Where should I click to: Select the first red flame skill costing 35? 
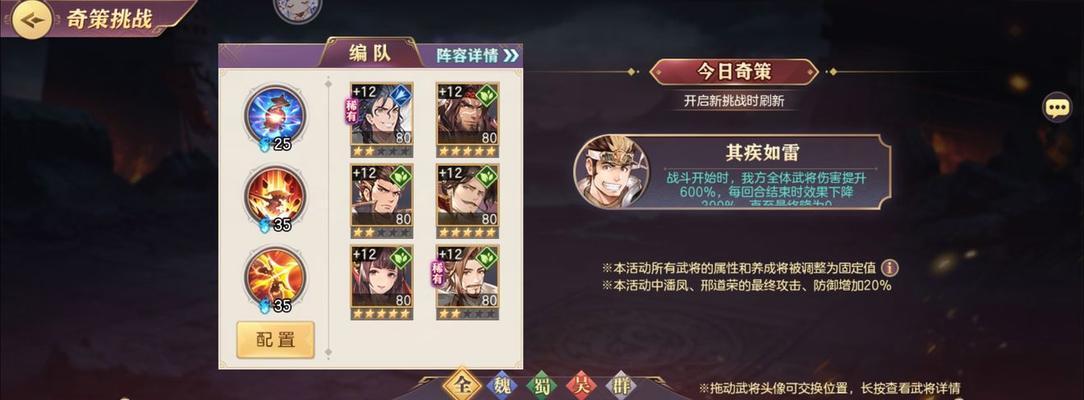(x=275, y=195)
